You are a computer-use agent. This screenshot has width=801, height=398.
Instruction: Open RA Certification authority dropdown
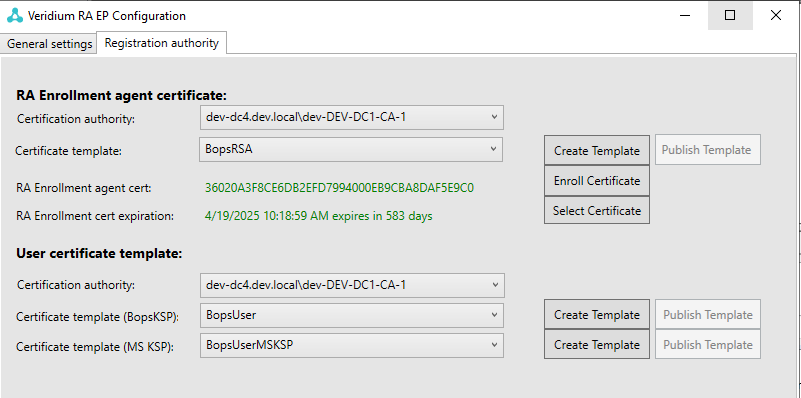(351, 118)
